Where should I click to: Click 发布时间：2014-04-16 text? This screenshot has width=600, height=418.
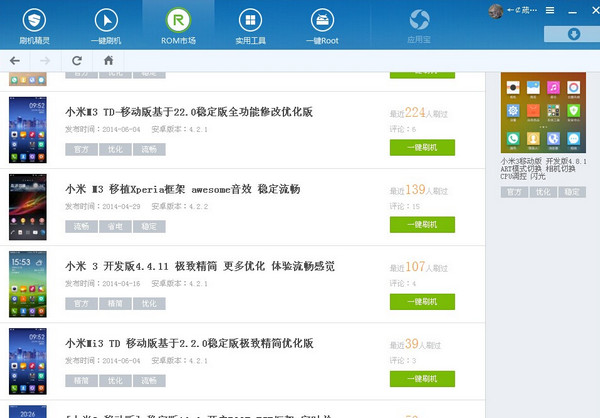(103, 284)
